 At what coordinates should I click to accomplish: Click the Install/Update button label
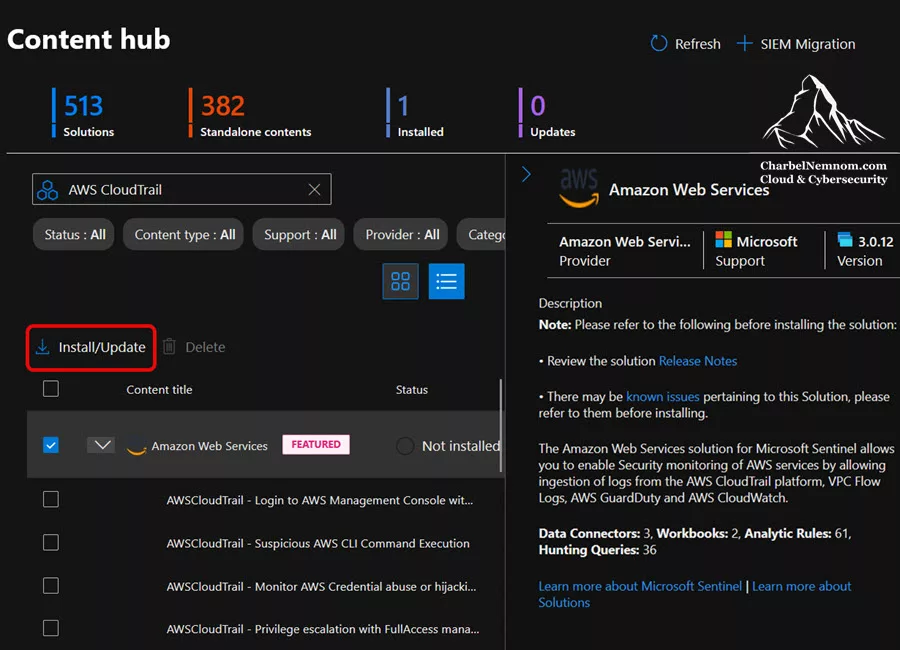click(102, 347)
